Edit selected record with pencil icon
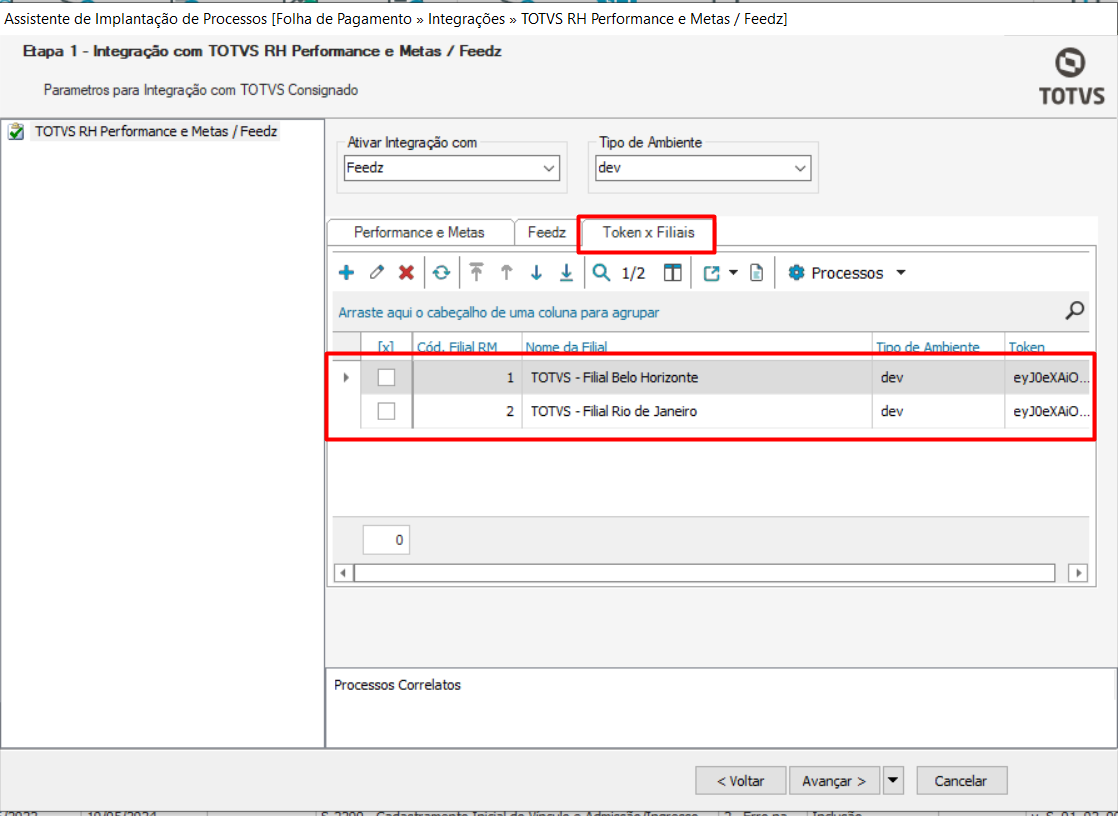1118x816 pixels. tap(376, 272)
